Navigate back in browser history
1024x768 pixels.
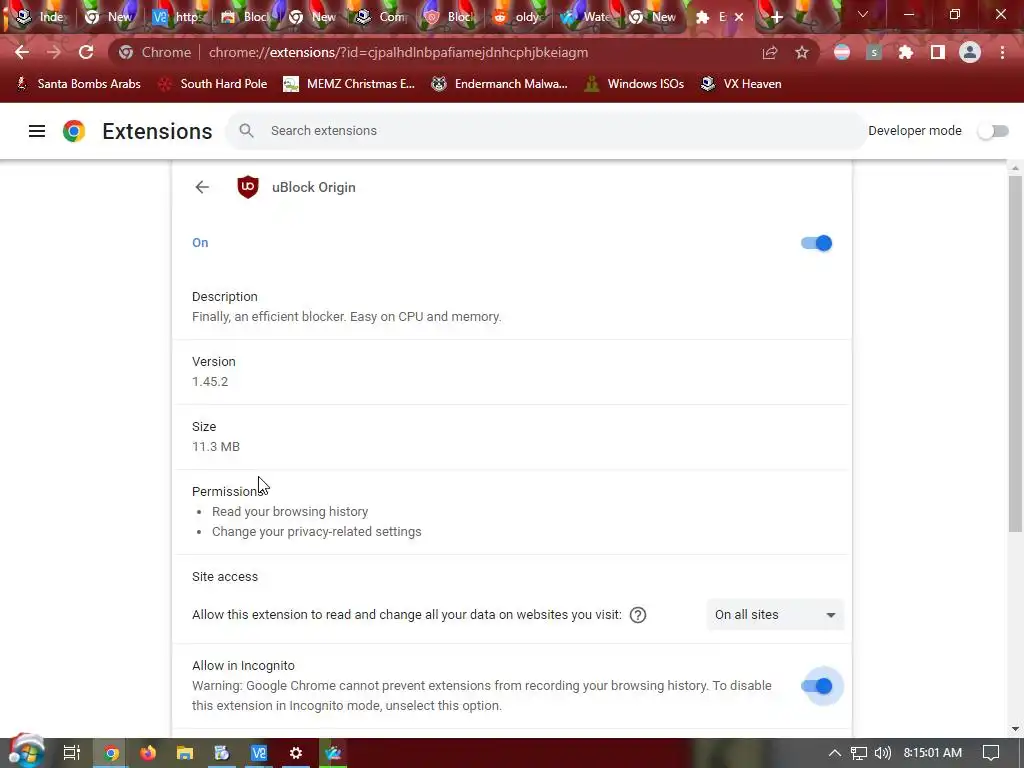(22, 52)
